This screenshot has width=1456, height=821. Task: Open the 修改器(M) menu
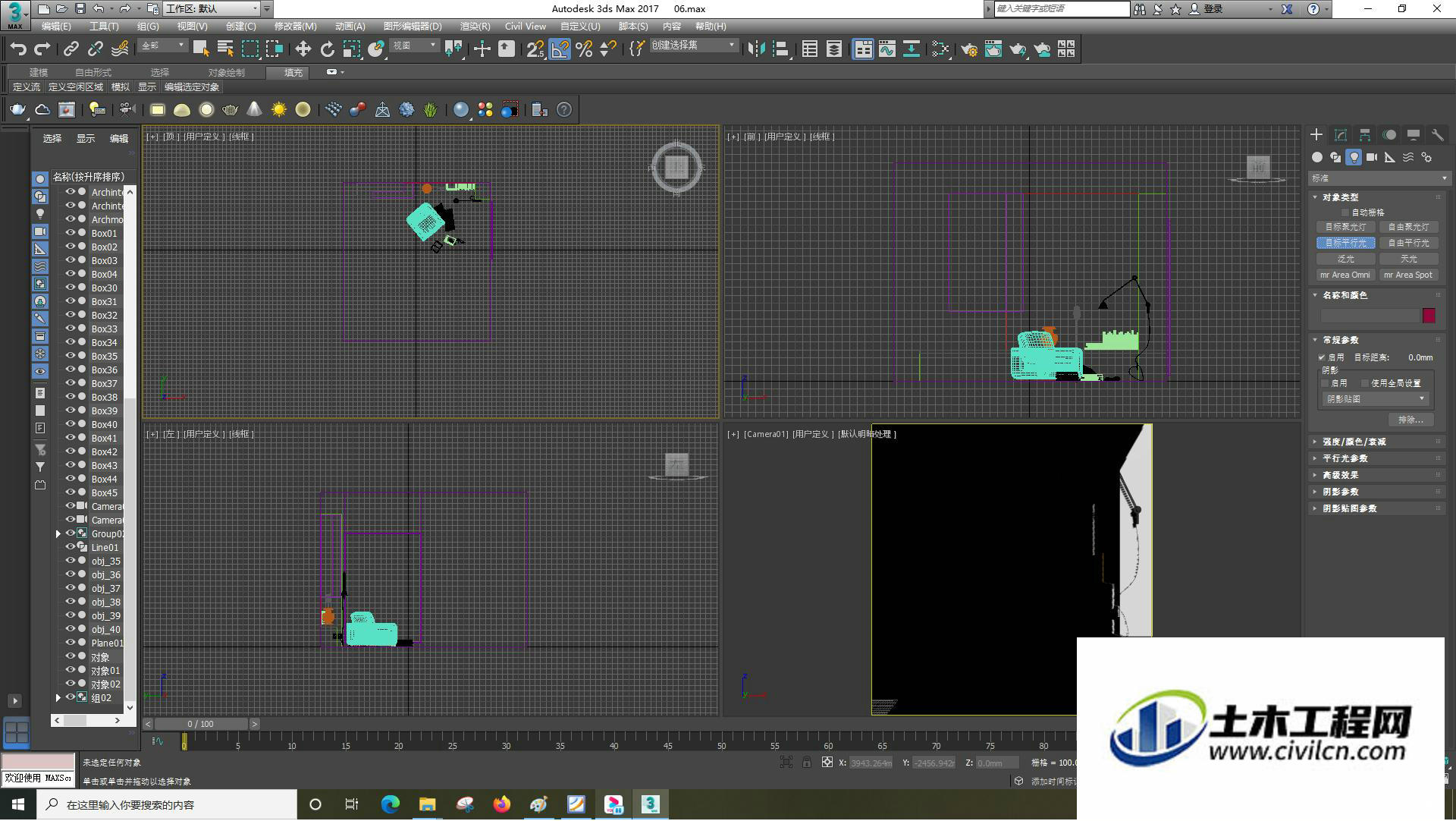(295, 27)
